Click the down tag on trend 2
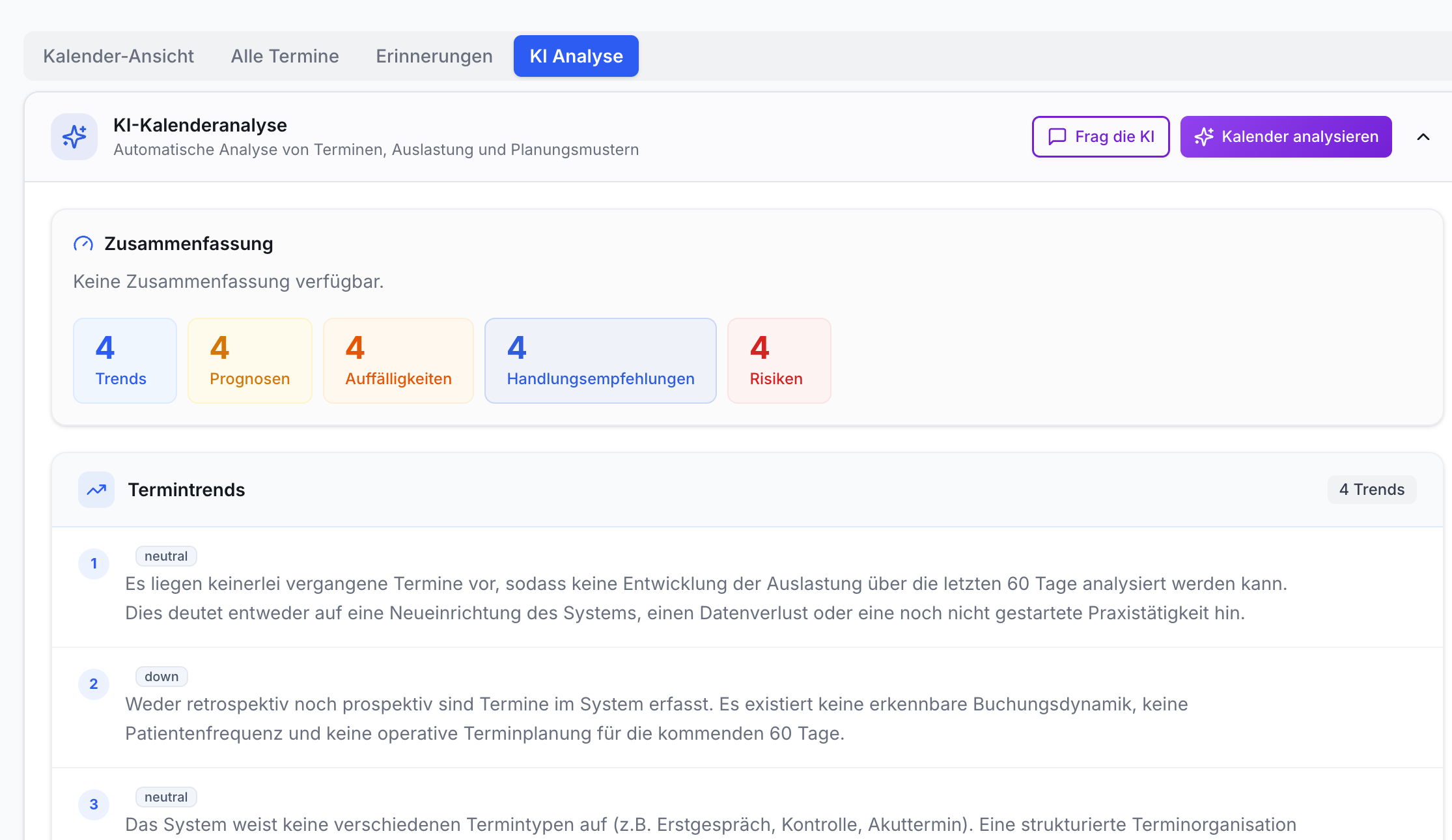The width and height of the screenshot is (1452, 840). 161,677
